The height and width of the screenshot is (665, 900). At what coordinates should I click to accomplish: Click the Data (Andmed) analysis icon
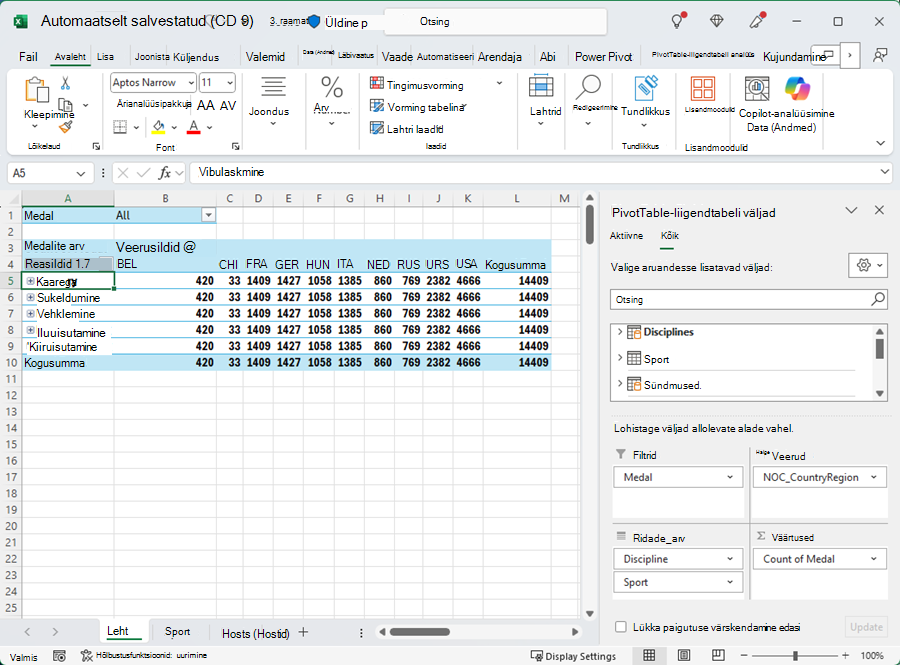pos(757,89)
